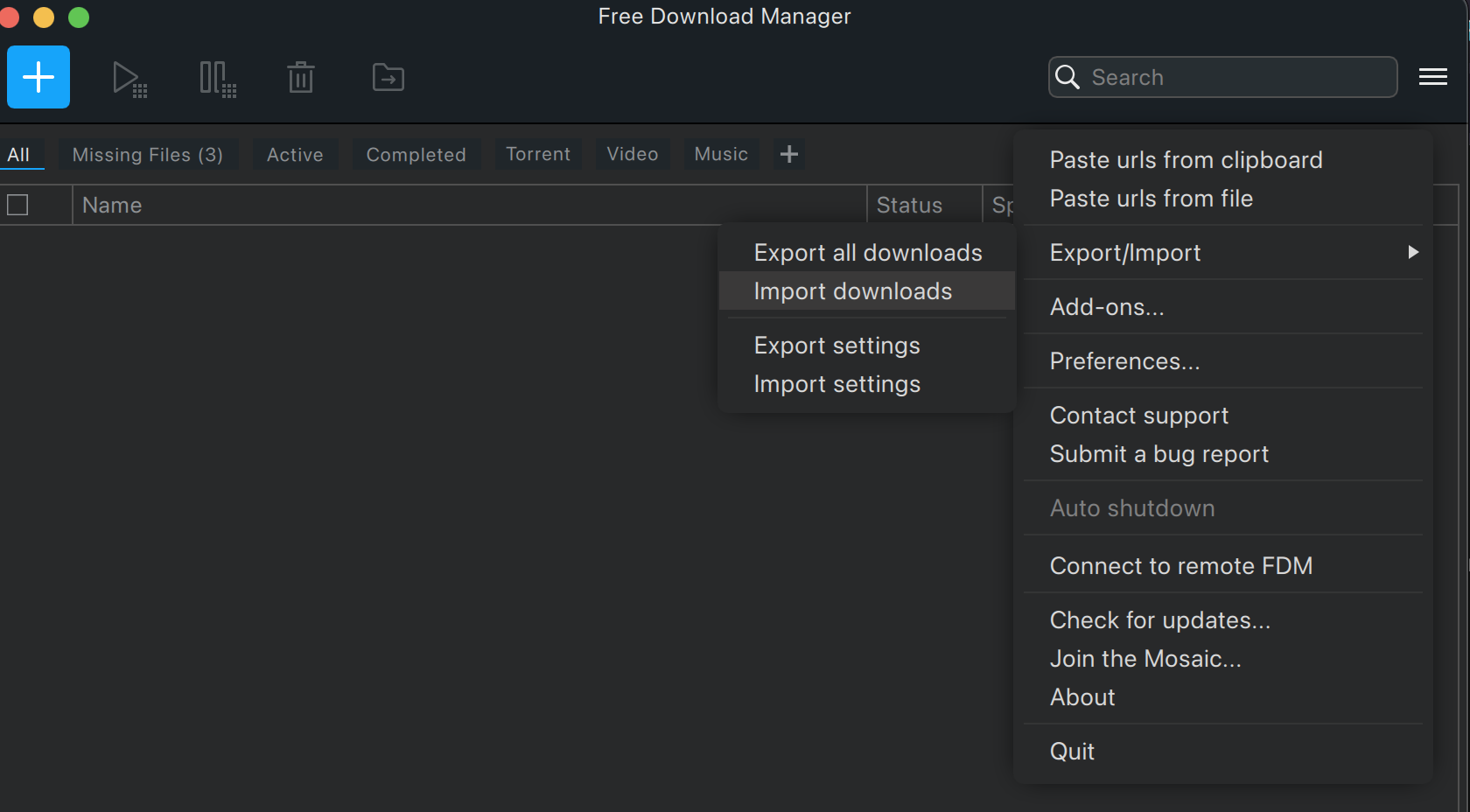
Task: Click the pause all downloads icon
Action: [x=217, y=79]
